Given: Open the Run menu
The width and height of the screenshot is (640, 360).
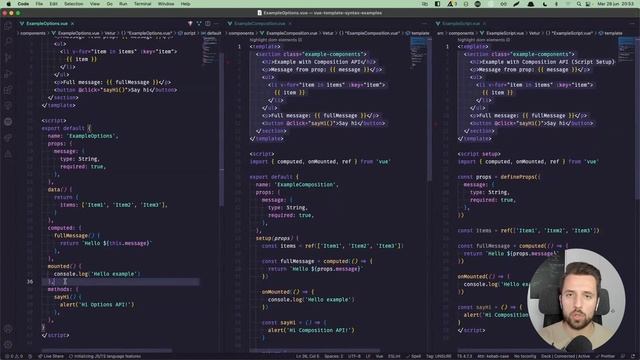Looking at the screenshot, I should tap(123, 4).
